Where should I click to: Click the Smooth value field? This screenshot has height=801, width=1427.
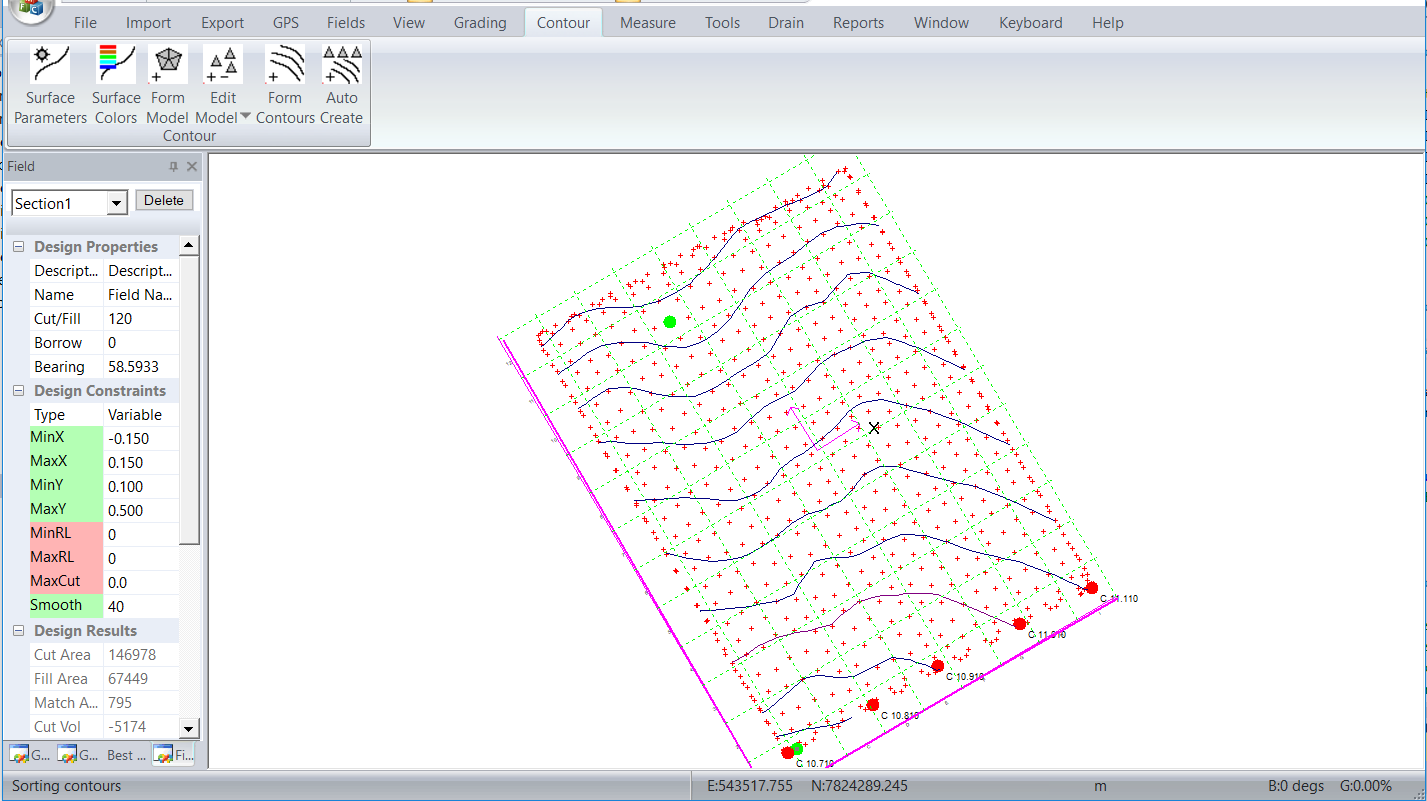click(140, 606)
